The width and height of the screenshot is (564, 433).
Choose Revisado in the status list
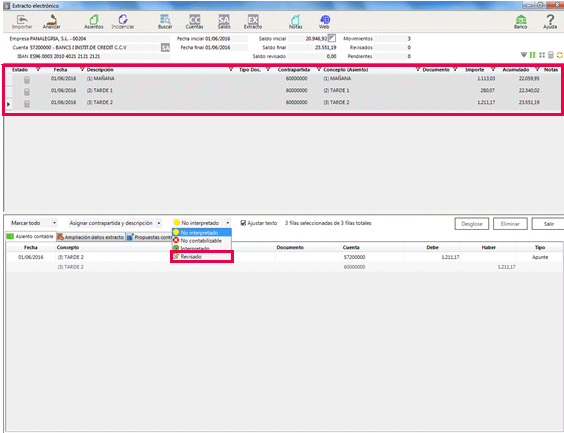click(x=202, y=257)
